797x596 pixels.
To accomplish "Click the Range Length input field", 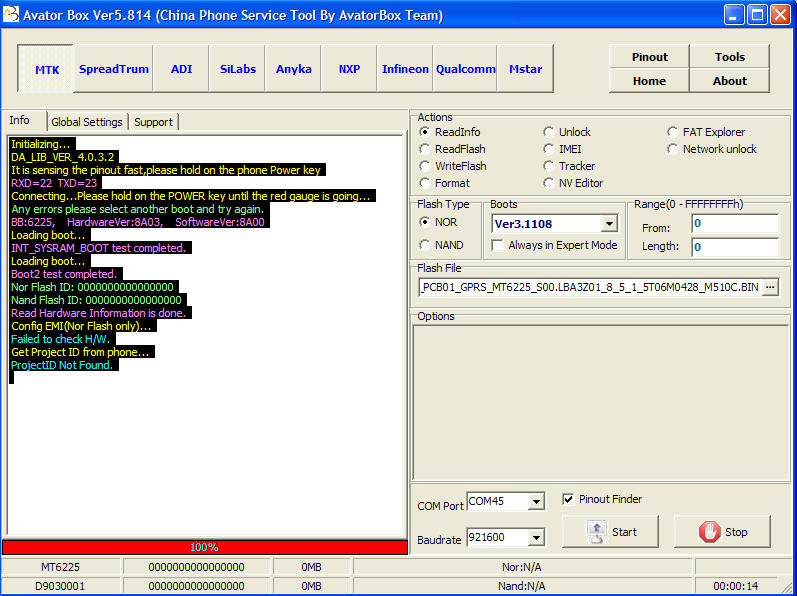I will tap(735, 247).
